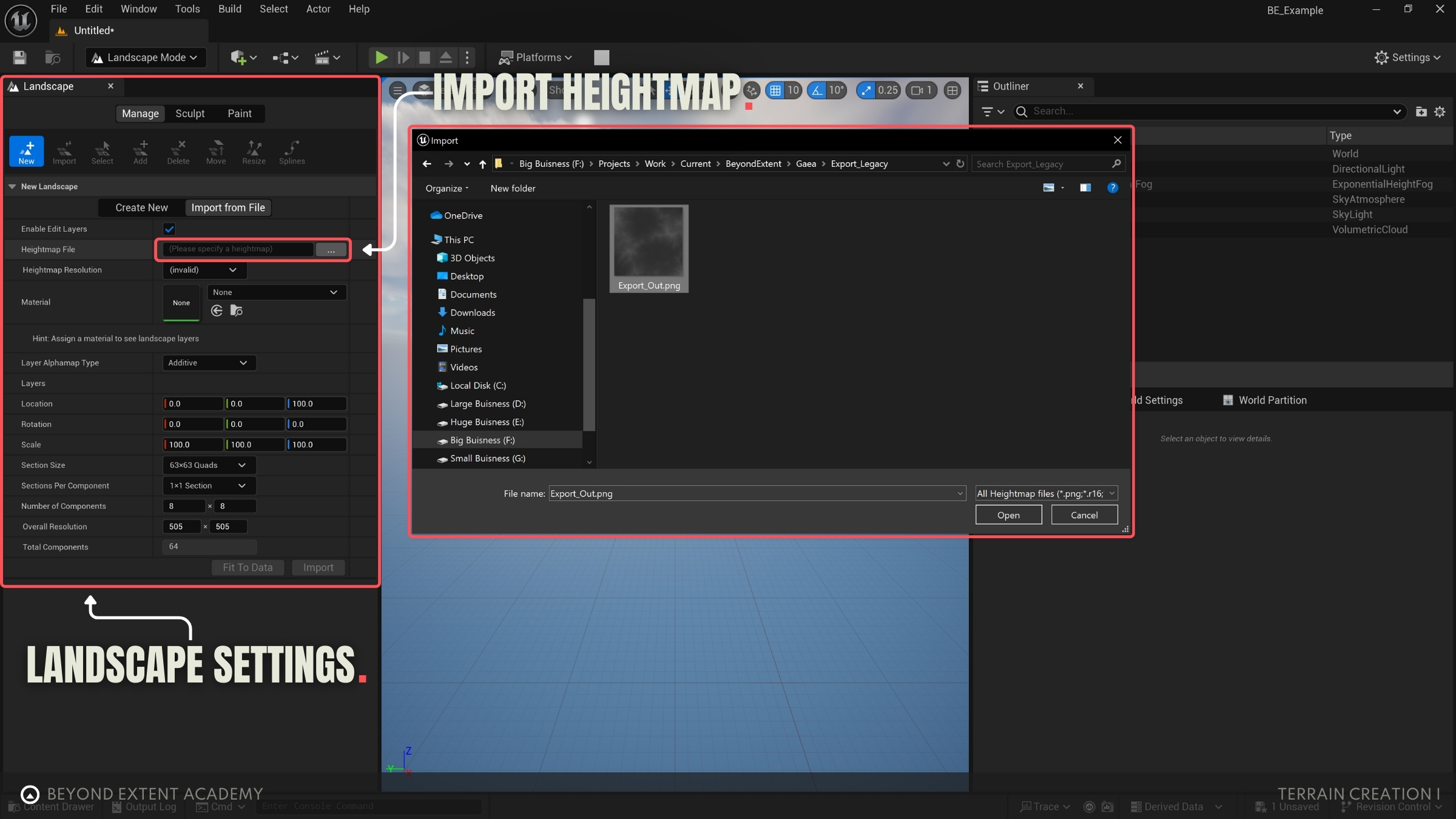Click the Fit To Data button

[x=248, y=568]
